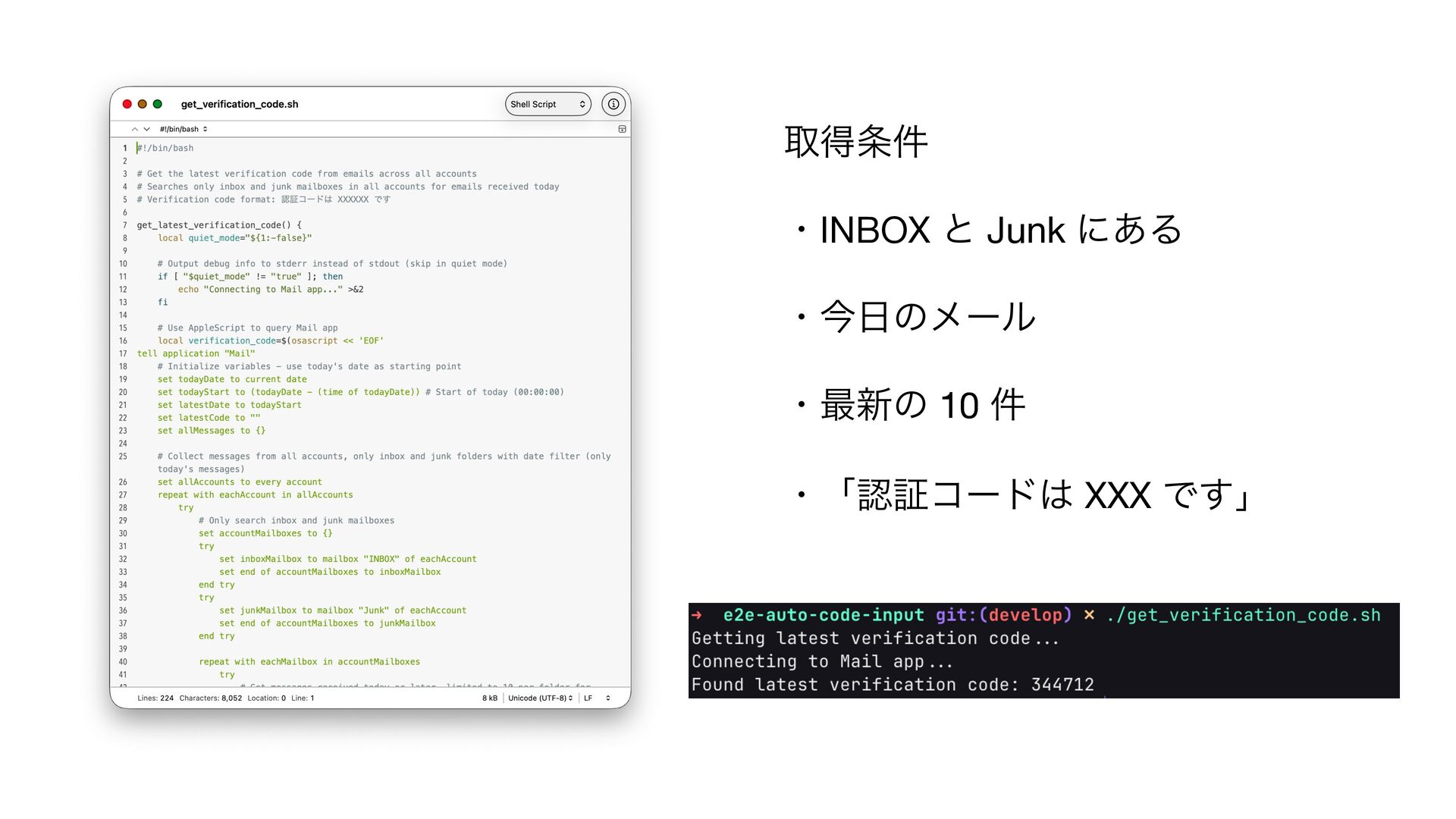The height and width of the screenshot is (819, 1456).
Task: Place cursor on the #!/bin/bash code line
Action: click(x=166, y=149)
